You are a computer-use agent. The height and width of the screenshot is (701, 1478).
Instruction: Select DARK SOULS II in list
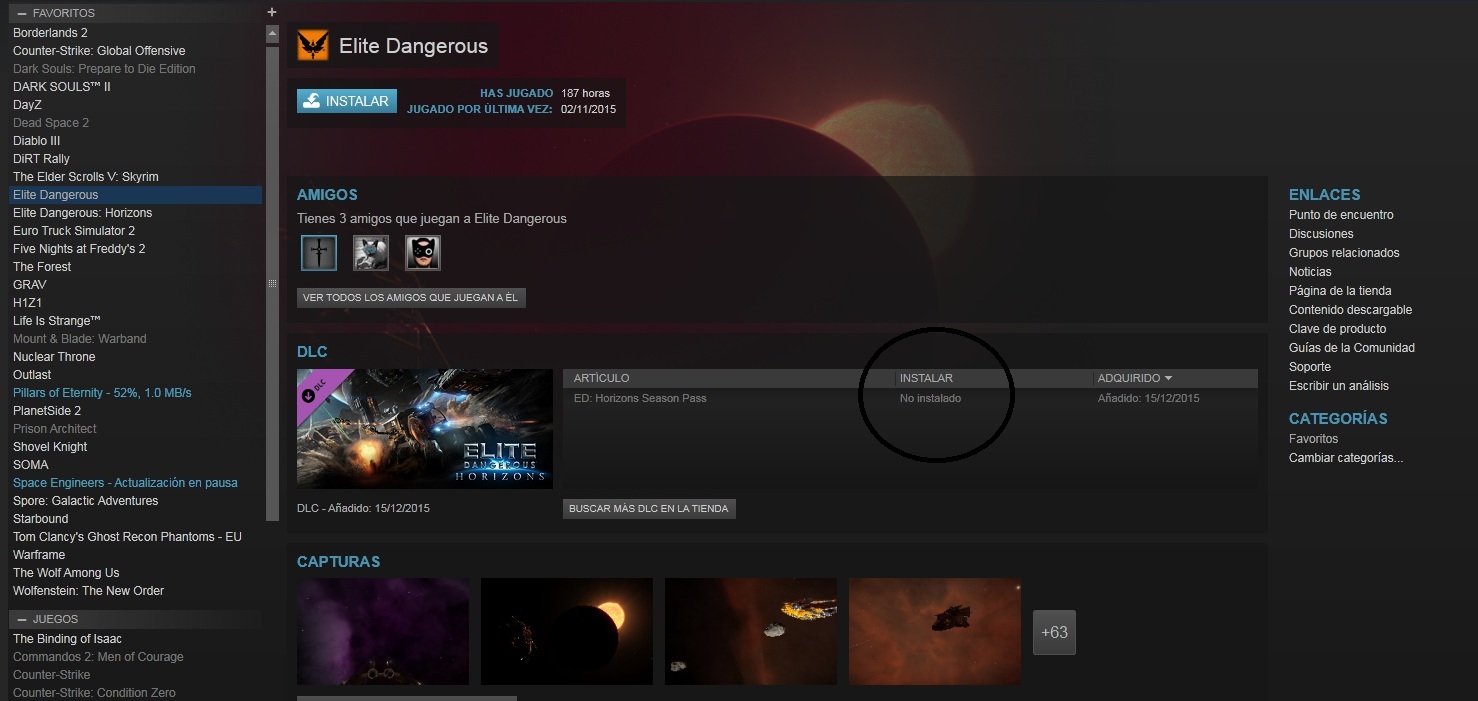62,87
